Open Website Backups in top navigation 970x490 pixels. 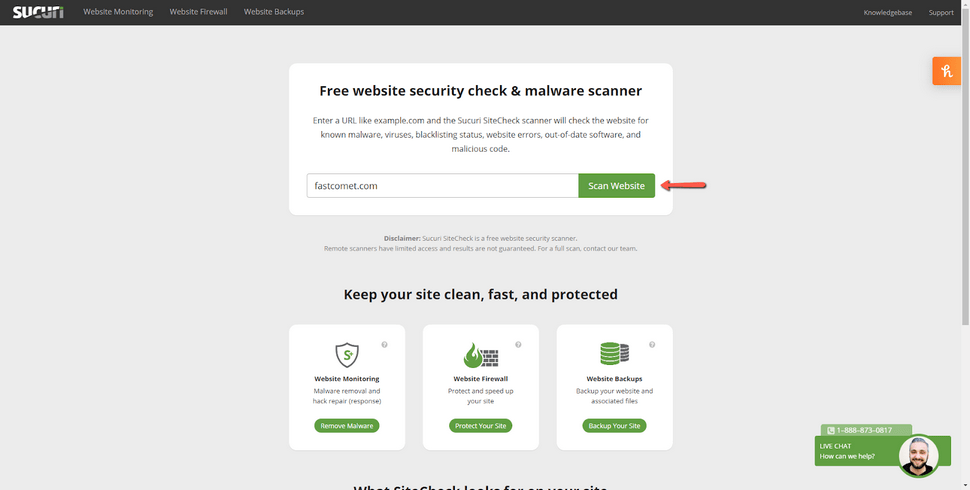coord(273,12)
